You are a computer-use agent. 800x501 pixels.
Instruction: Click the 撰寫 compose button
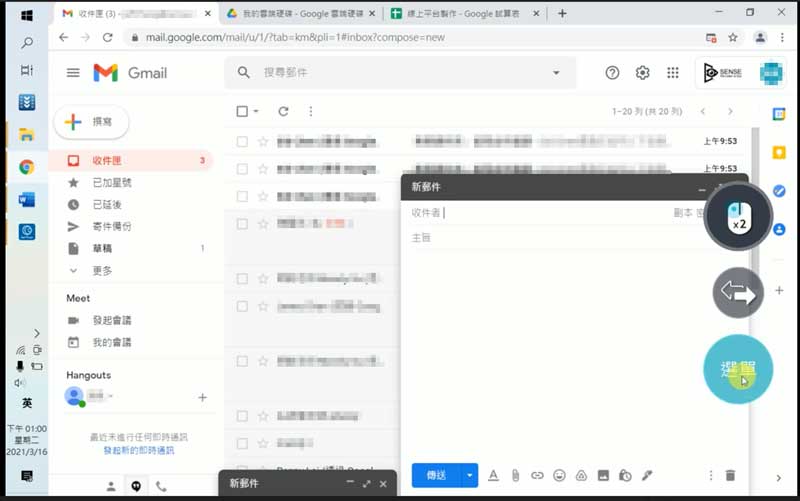point(91,122)
